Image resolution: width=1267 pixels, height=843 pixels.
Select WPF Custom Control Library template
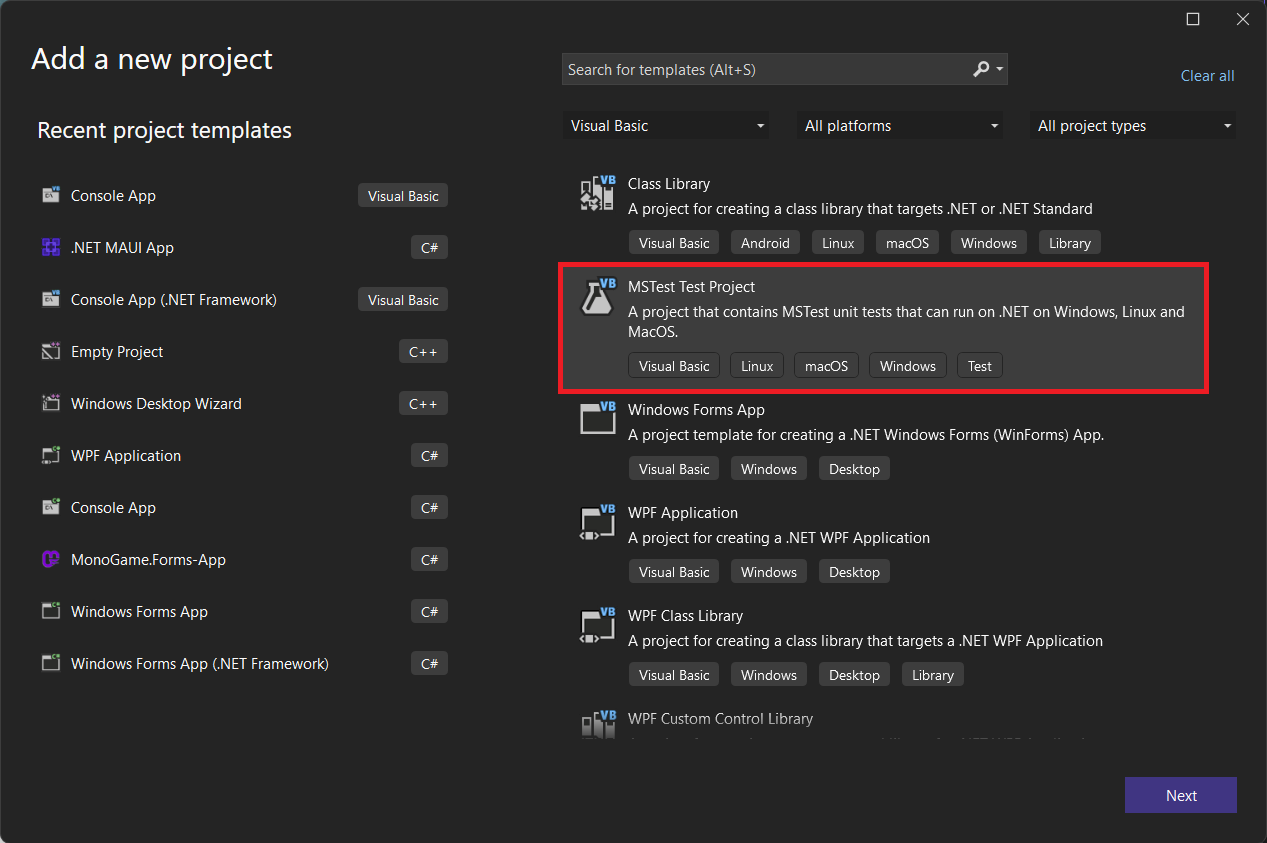click(720, 719)
